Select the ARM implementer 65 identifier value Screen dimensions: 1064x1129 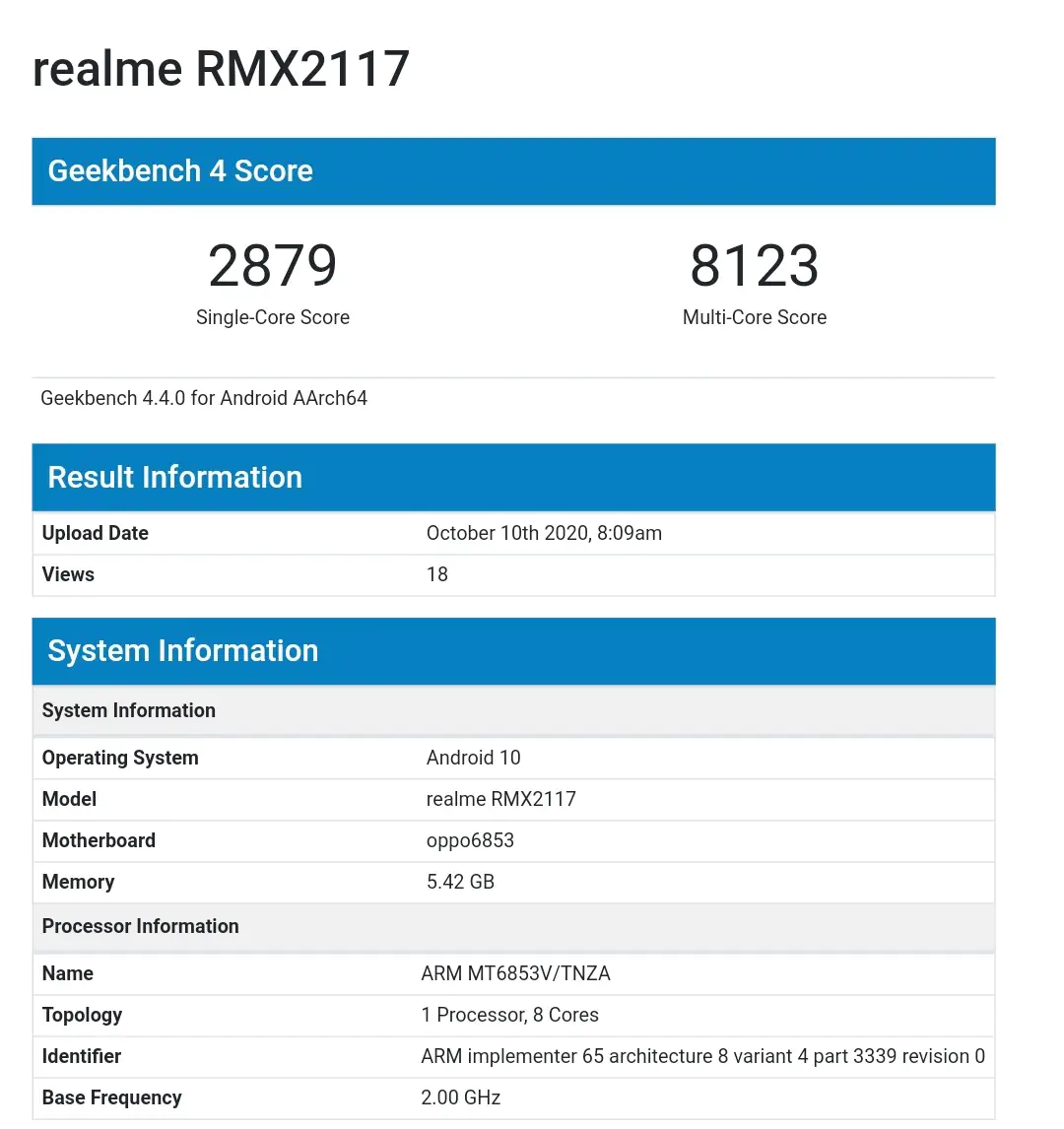click(702, 1056)
